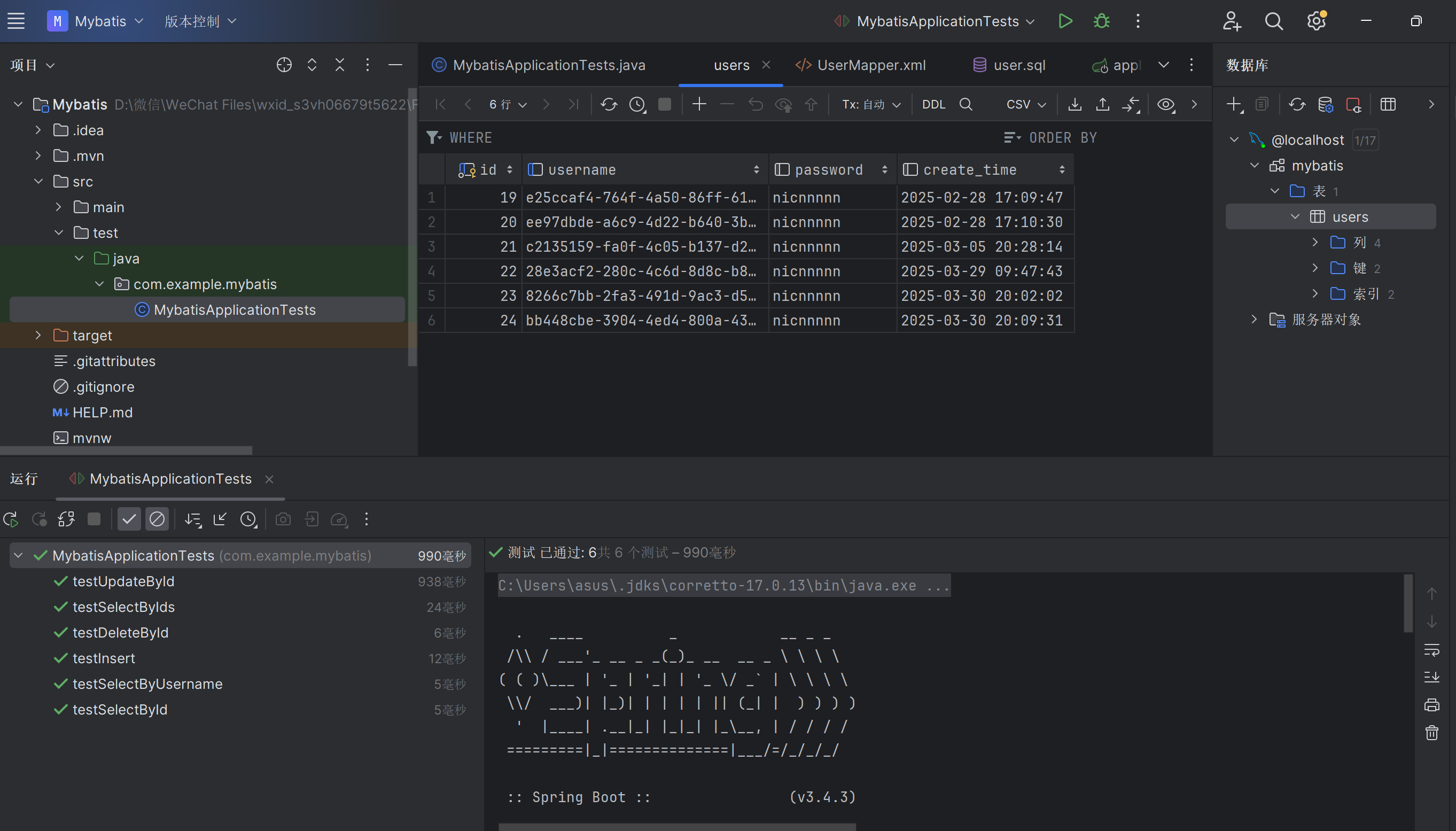Open the Tx transaction mode dropdown
Image resolution: width=1456 pixels, height=831 pixels.
click(870, 104)
